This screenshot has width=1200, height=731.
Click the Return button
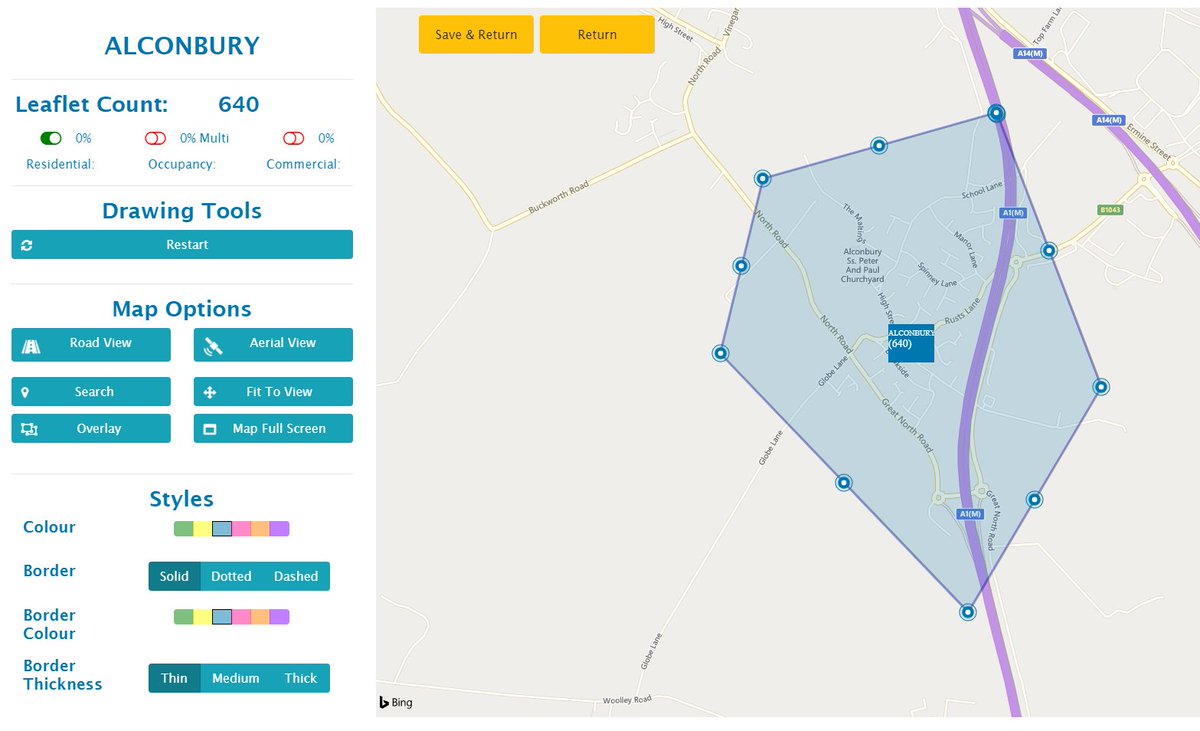[596, 34]
